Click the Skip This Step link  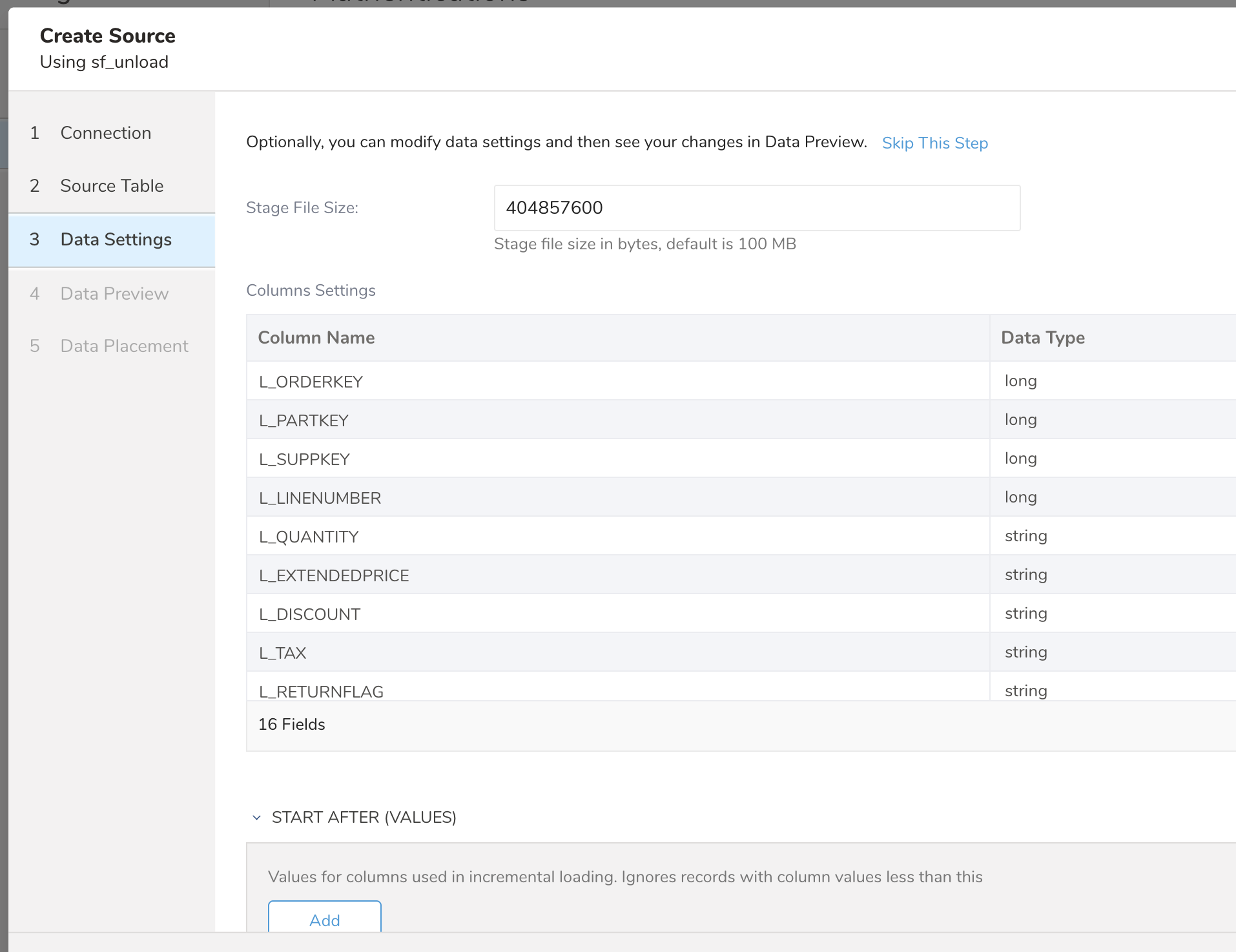pos(934,143)
